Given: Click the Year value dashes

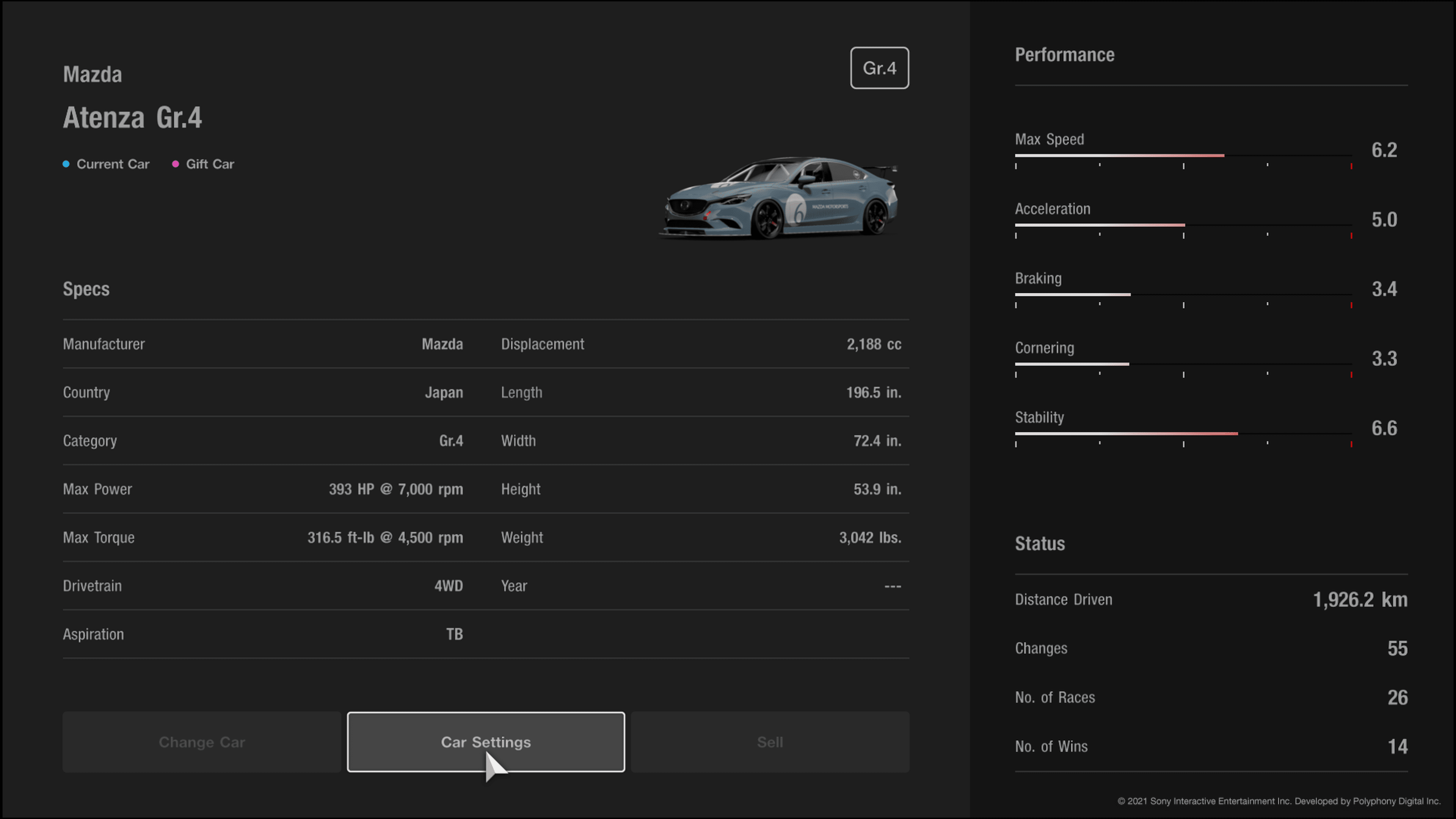Looking at the screenshot, I should pyautogui.click(x=893, y=586).
